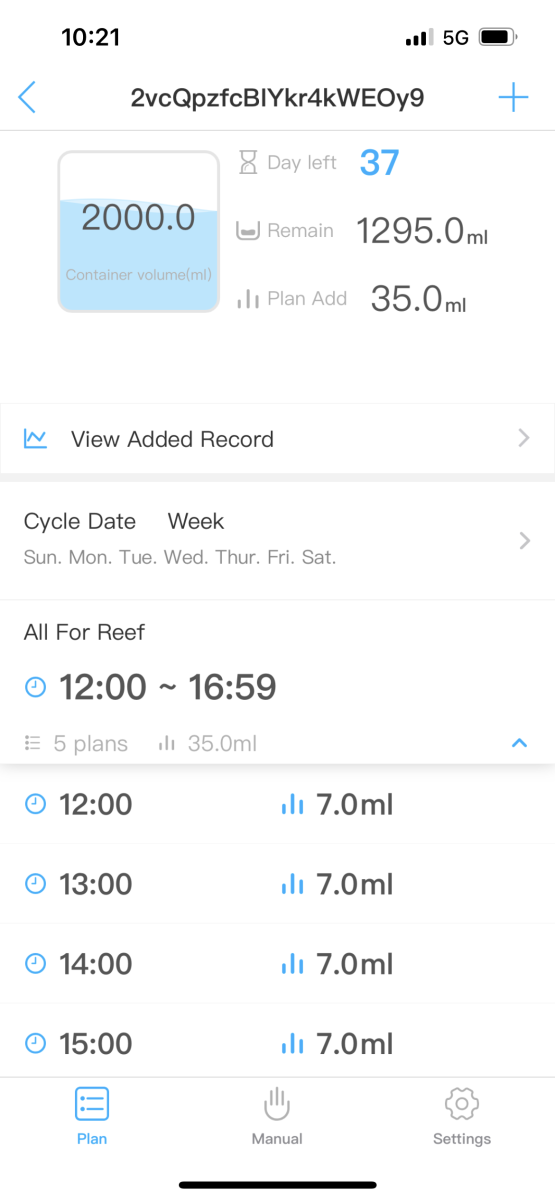Switch to the Plan tab
Viewport: 555px width, 1200px height.
(92, 1116)
